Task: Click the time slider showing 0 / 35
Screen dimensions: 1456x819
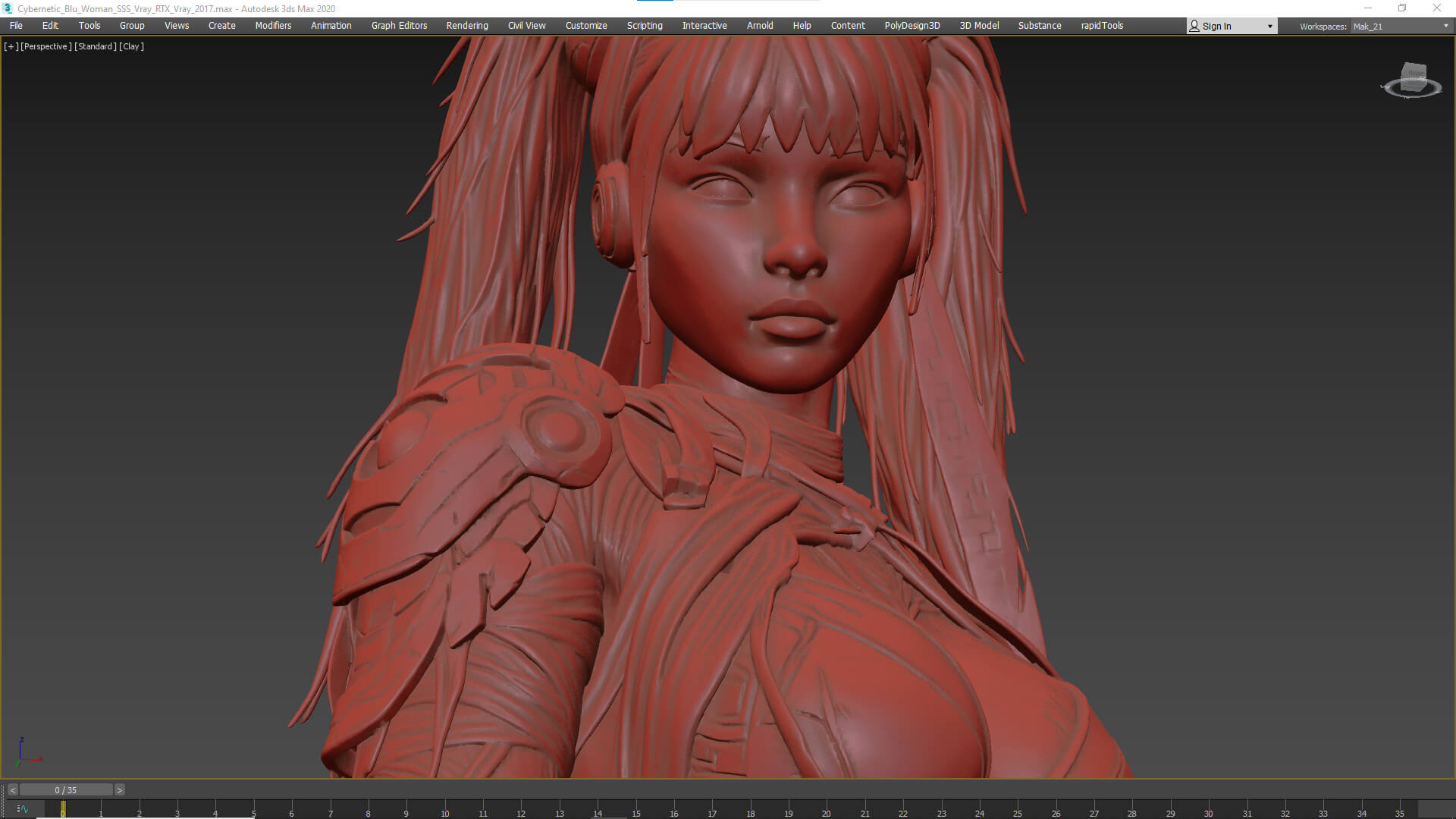Action: (66, 790)
